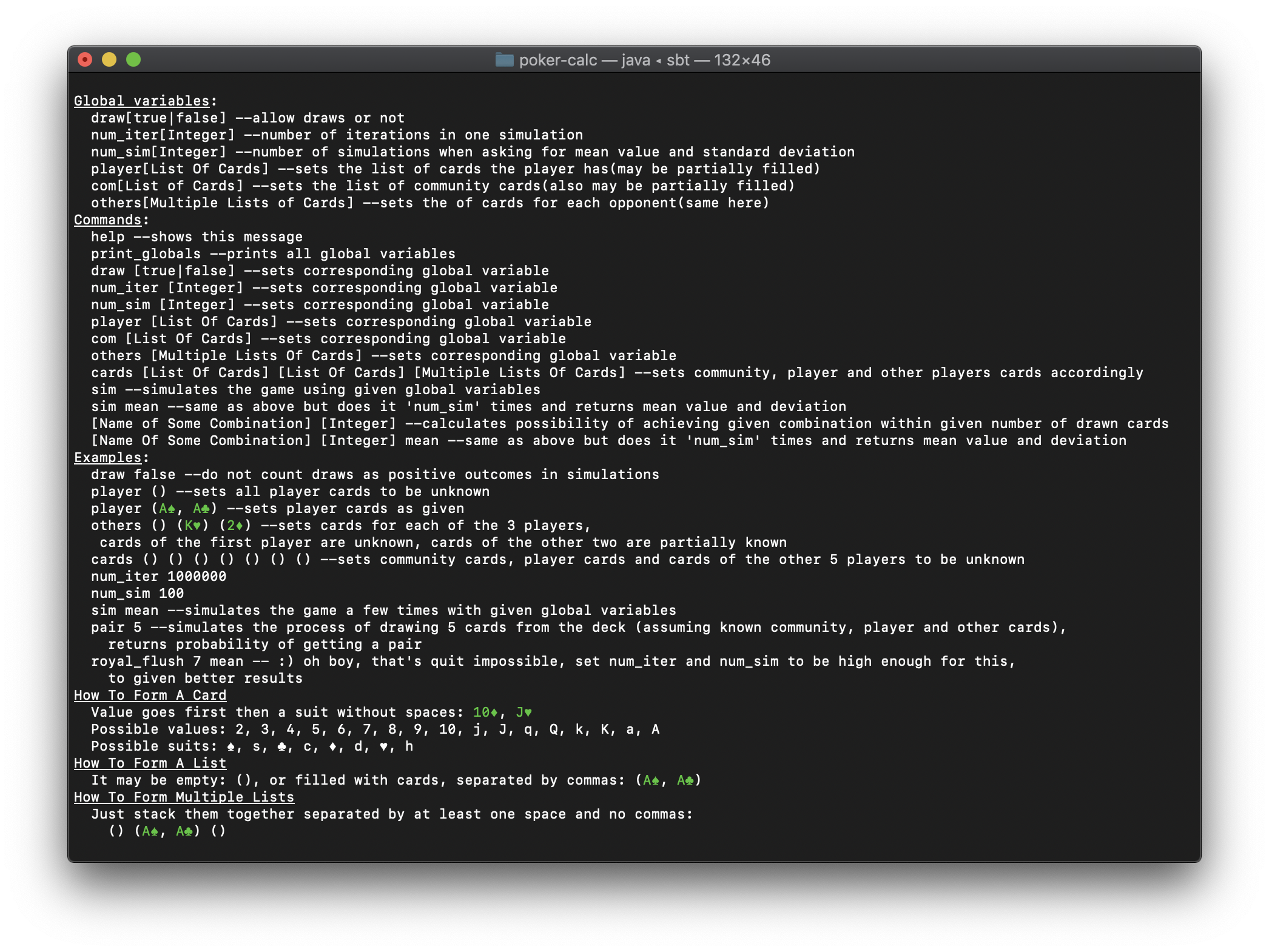The height and width of the screenshot is (952, 1269).
Task: Click the green fullscreen window button
Action: click(133, 59)
